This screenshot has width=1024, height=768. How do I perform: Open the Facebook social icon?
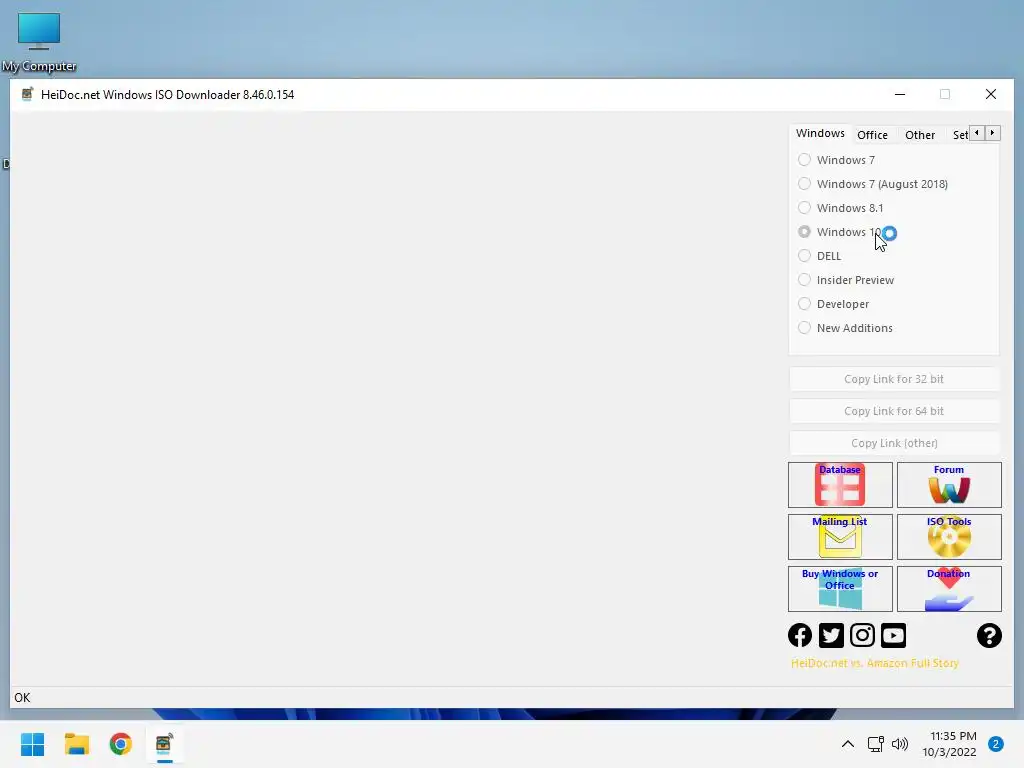click(800, 635)
